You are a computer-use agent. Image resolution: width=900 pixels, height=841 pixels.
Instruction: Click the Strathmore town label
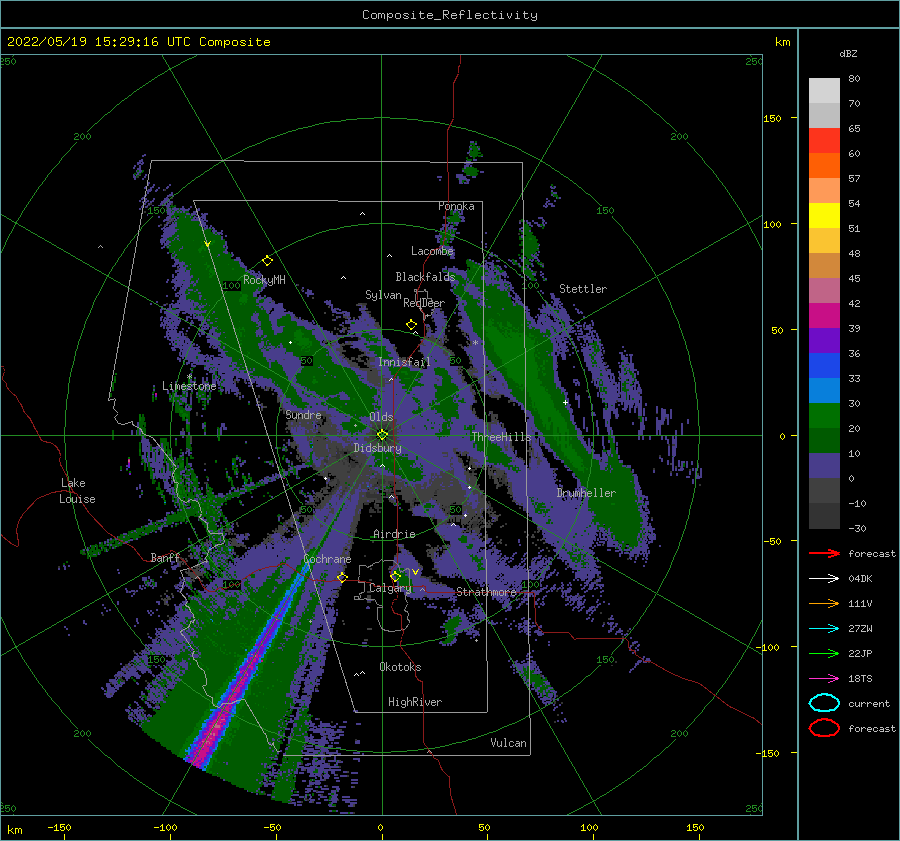coord(486,592)
